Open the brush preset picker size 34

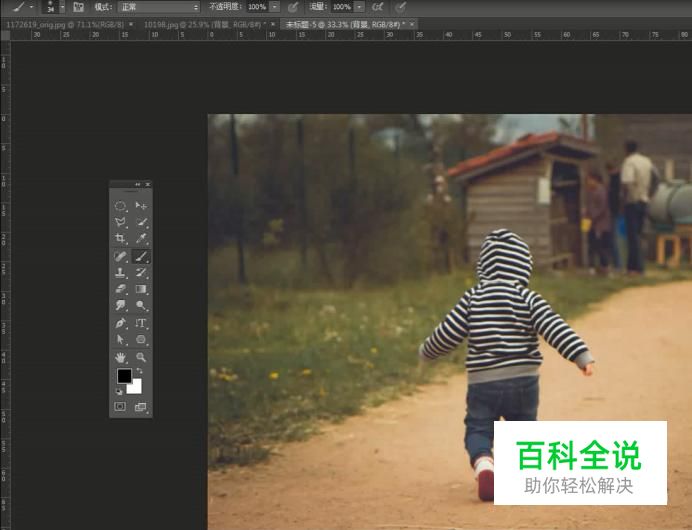[50, 7]
